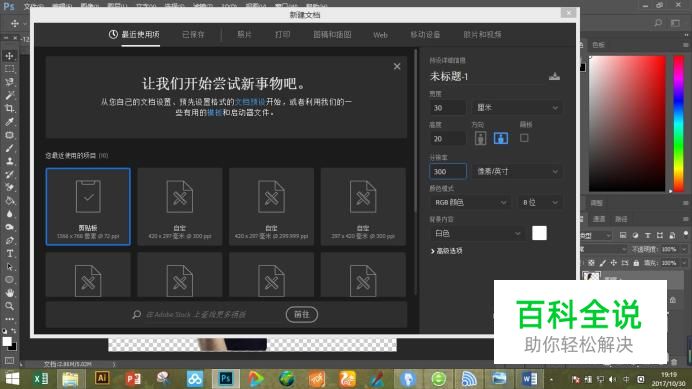Select the Lasso tool
The height and width of the screenshot is (389, 692).
[9, 82]
